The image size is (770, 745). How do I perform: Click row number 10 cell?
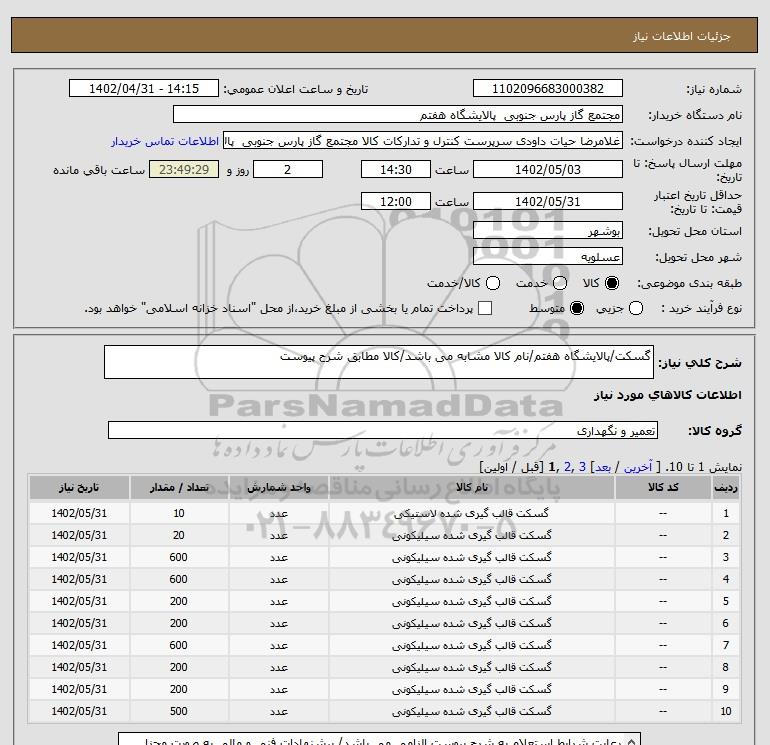pos(726,711)
